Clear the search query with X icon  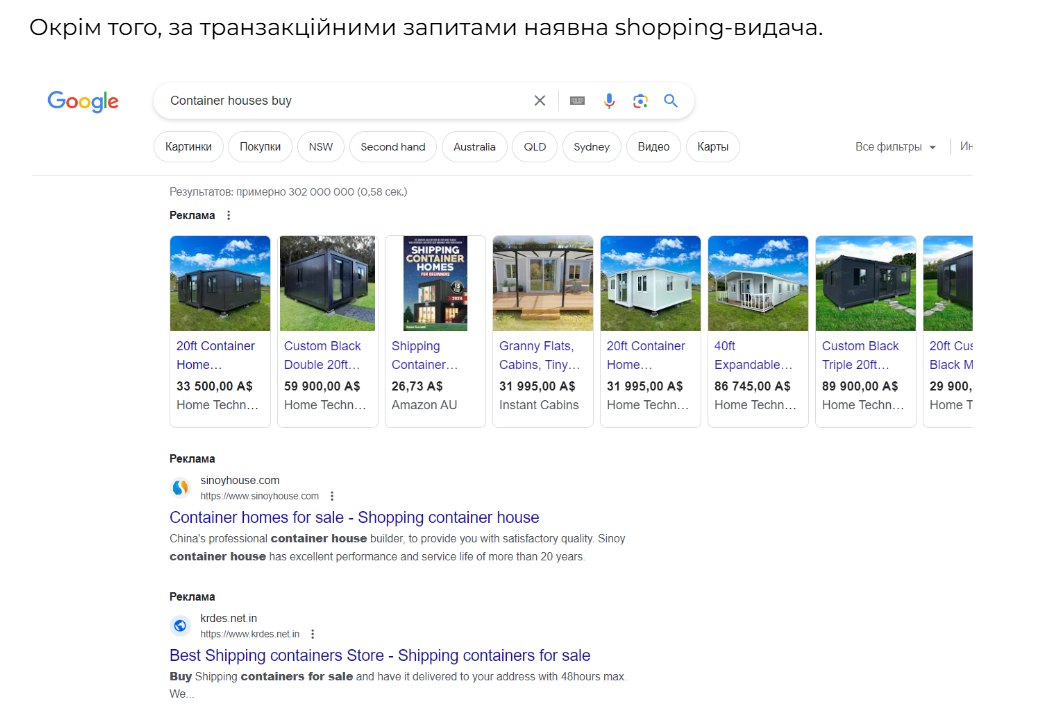point(539,101)
